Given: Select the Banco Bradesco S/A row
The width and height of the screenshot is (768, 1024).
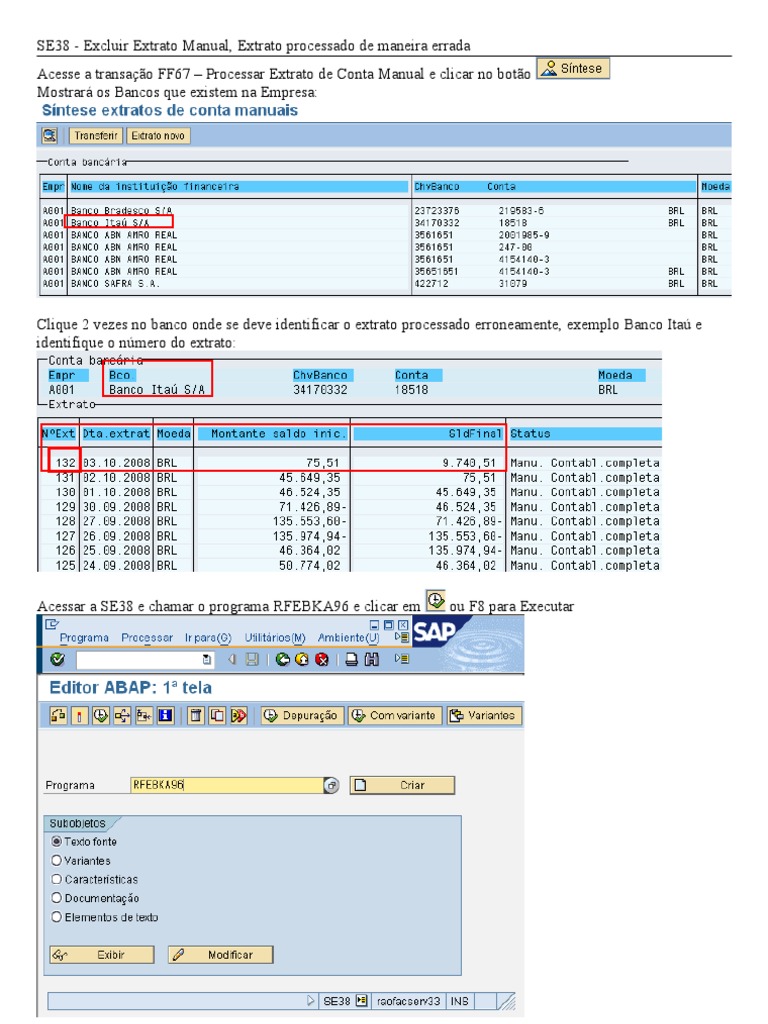Looking at the screenshot, I should pos(385,211).
